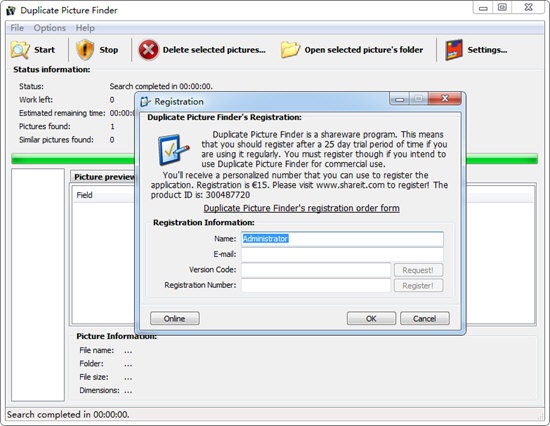Click 'Folder:' label in Picture Information
Viewport: 550px width, 426px height.
coord(92,364)
